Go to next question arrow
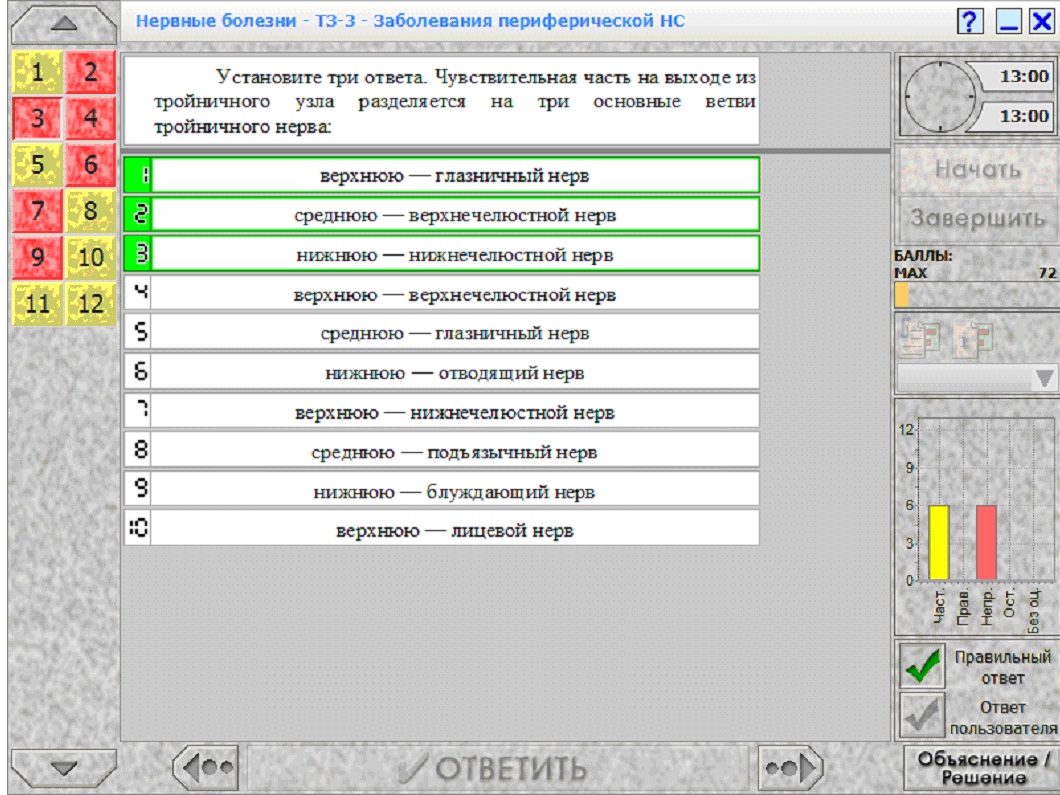 click(791, 767)
